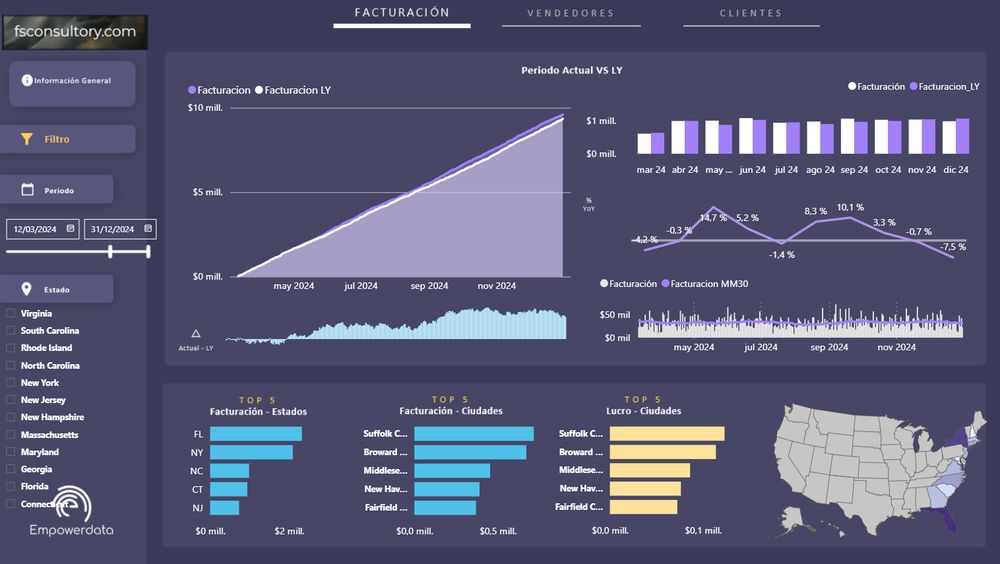Select New Hav... bar in Facturación - Ciudades
Viewport: 1000px width, 564px height.
pyautogui.click(x=446, y=489)
